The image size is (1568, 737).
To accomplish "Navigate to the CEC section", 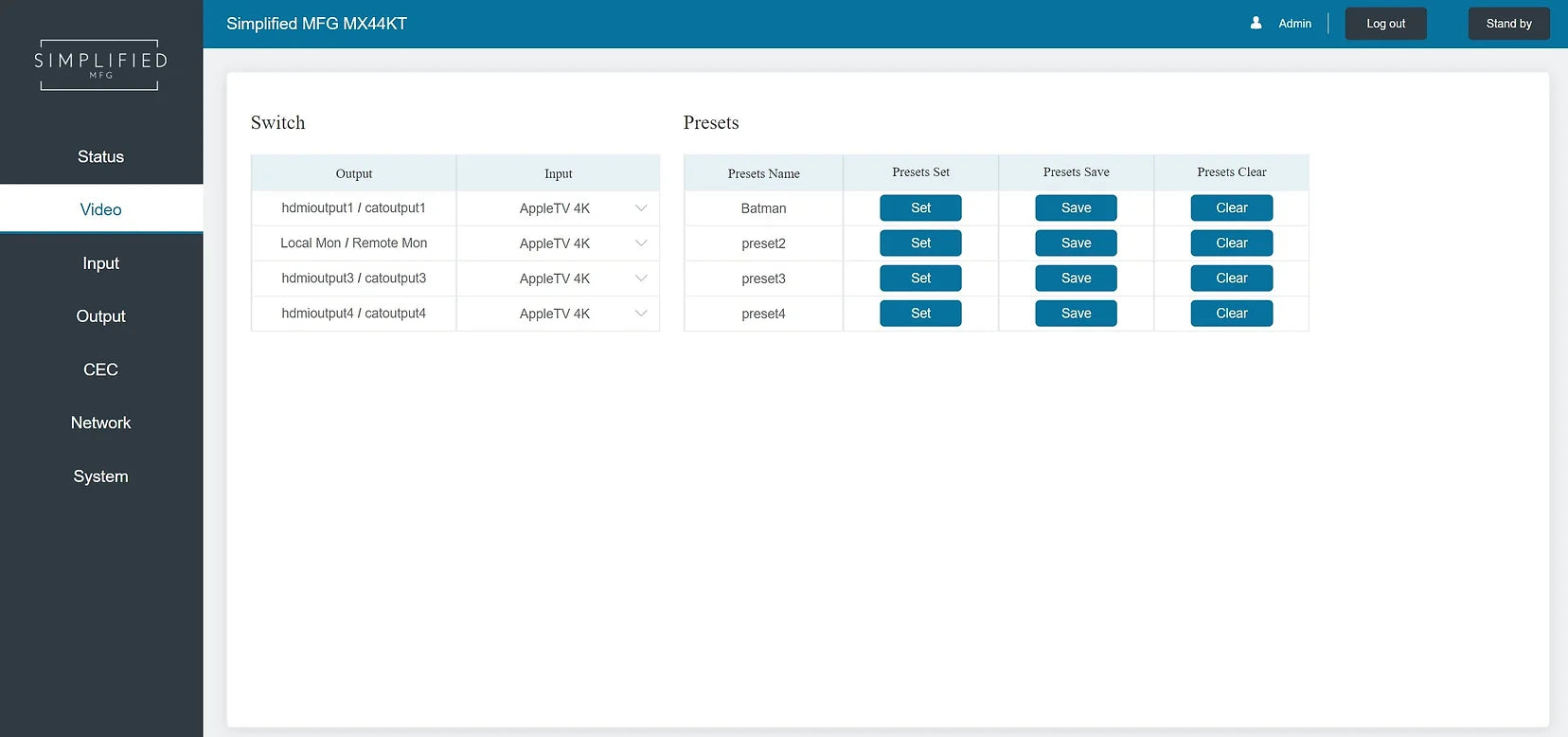I will coord(100,369).
